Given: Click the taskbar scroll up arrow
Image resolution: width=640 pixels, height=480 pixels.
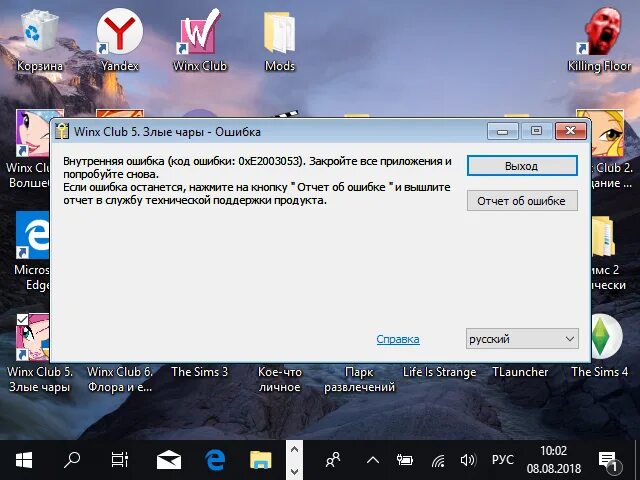Looking at the screenshot, I should click(294, 450).
